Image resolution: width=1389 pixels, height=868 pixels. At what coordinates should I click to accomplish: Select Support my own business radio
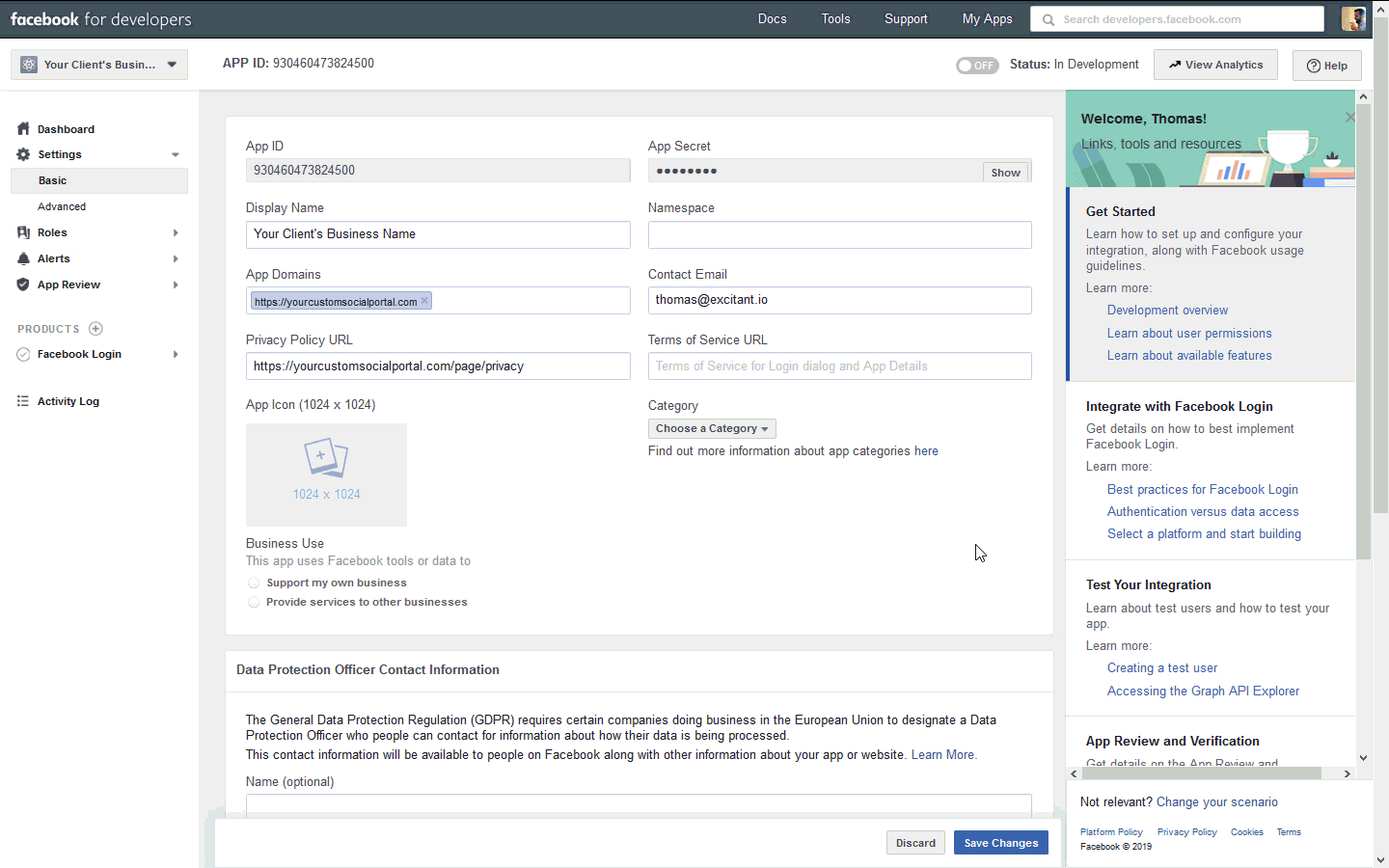[x=254, y=583]
